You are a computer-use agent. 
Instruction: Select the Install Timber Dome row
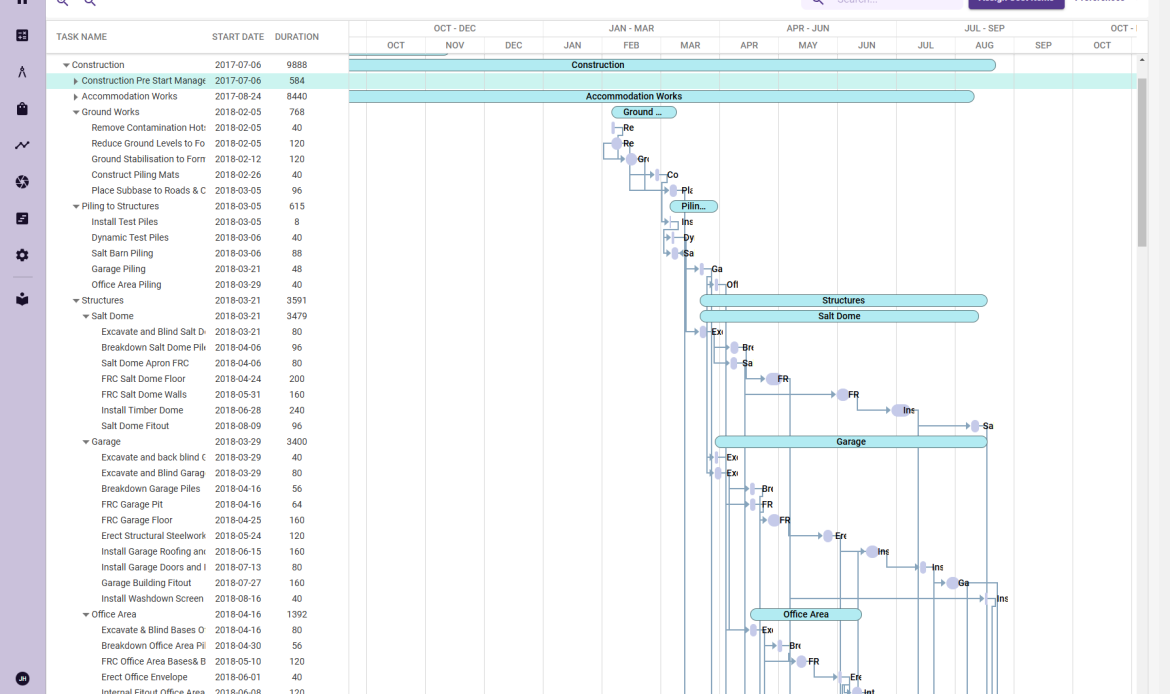pyautogui.click(x=197, y=410)
